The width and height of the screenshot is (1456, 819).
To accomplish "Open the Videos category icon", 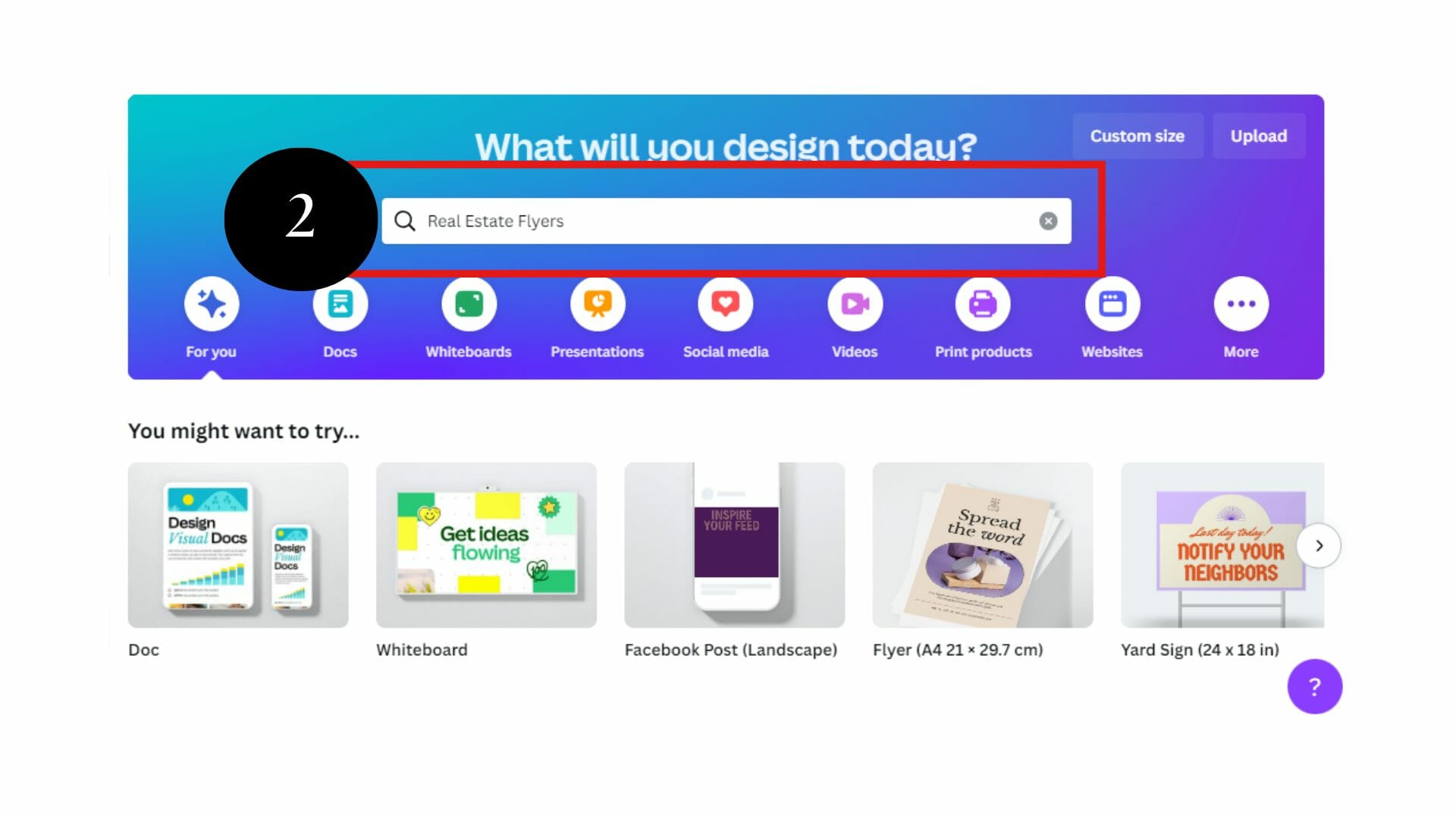I will (855, 304).
